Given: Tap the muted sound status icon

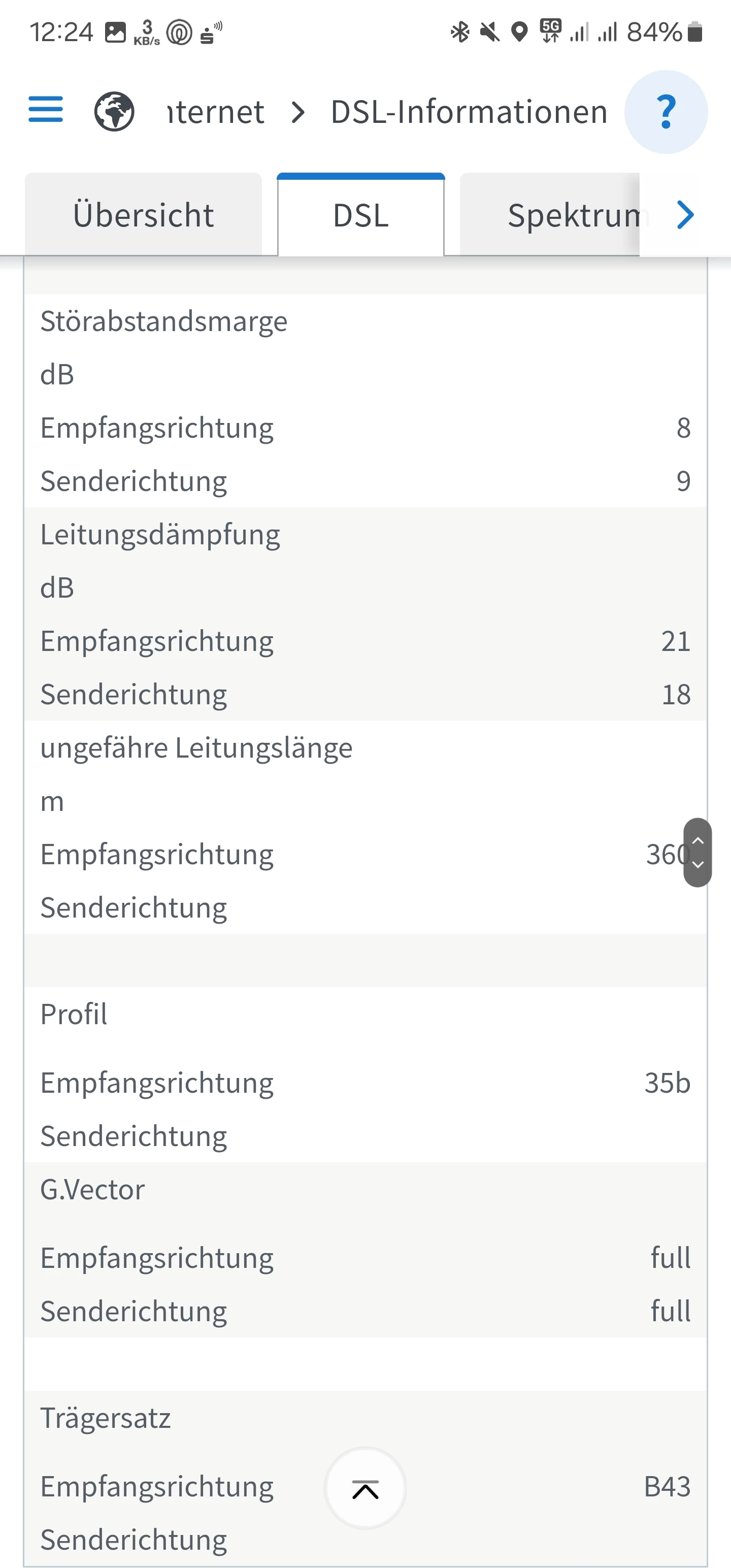Looking at the screenshot, I should [x=489, y=31].
